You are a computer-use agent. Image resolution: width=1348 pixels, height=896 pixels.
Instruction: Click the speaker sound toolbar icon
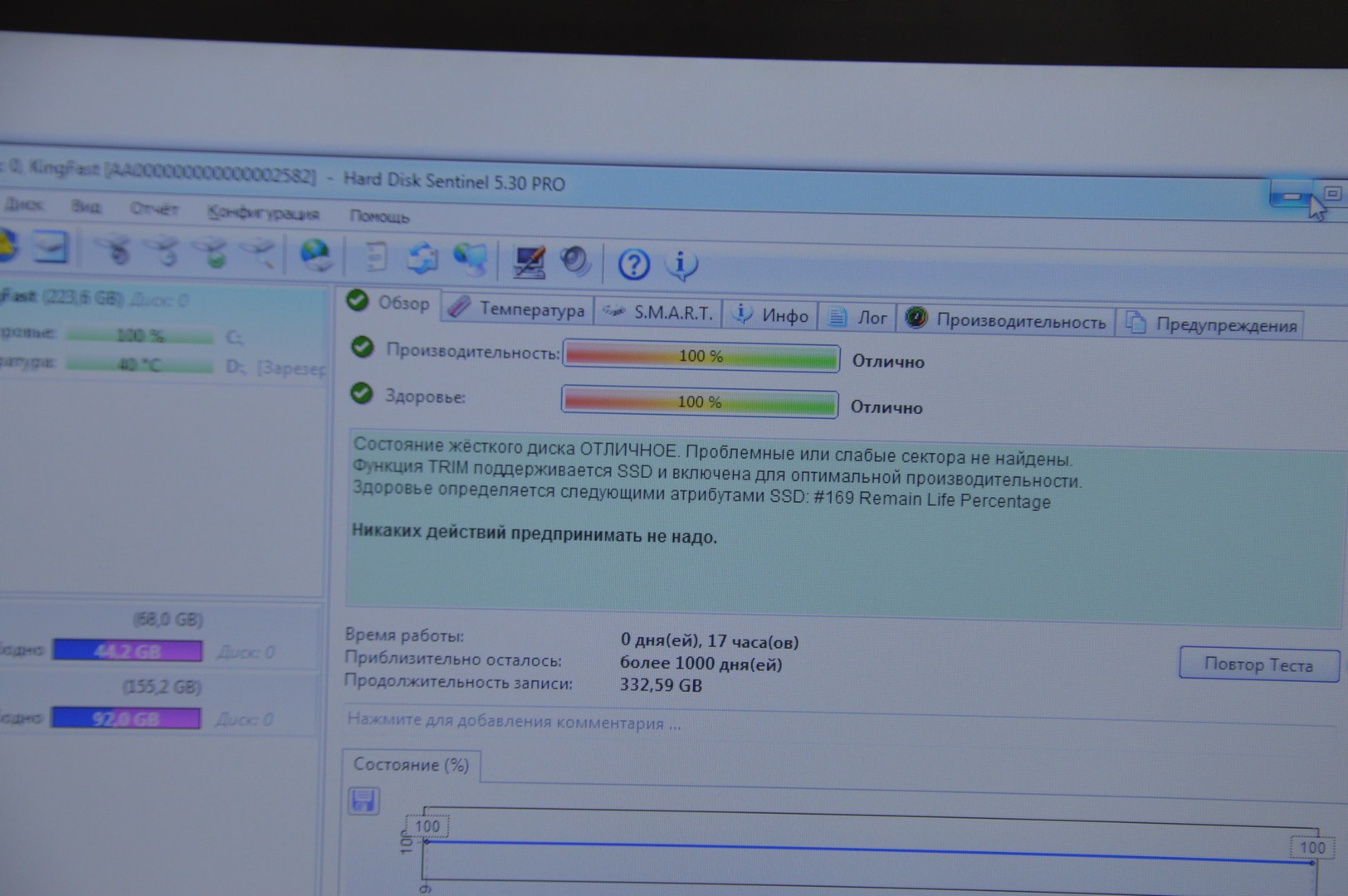tap(574, 262)
